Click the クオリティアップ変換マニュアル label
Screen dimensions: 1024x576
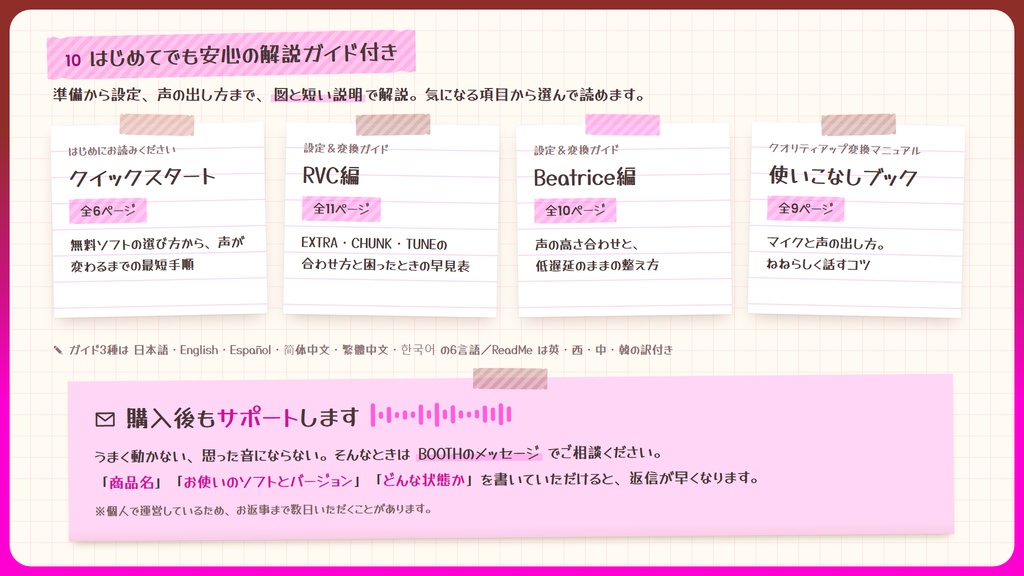[x=844, y=150]
